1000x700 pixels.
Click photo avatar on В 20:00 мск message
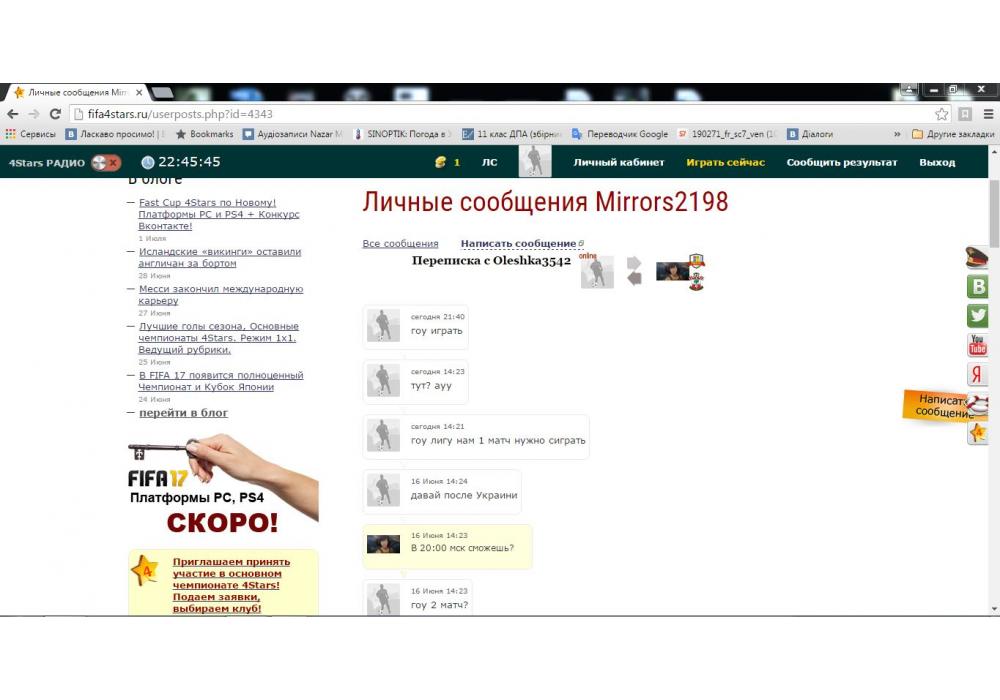coord(383,544)
